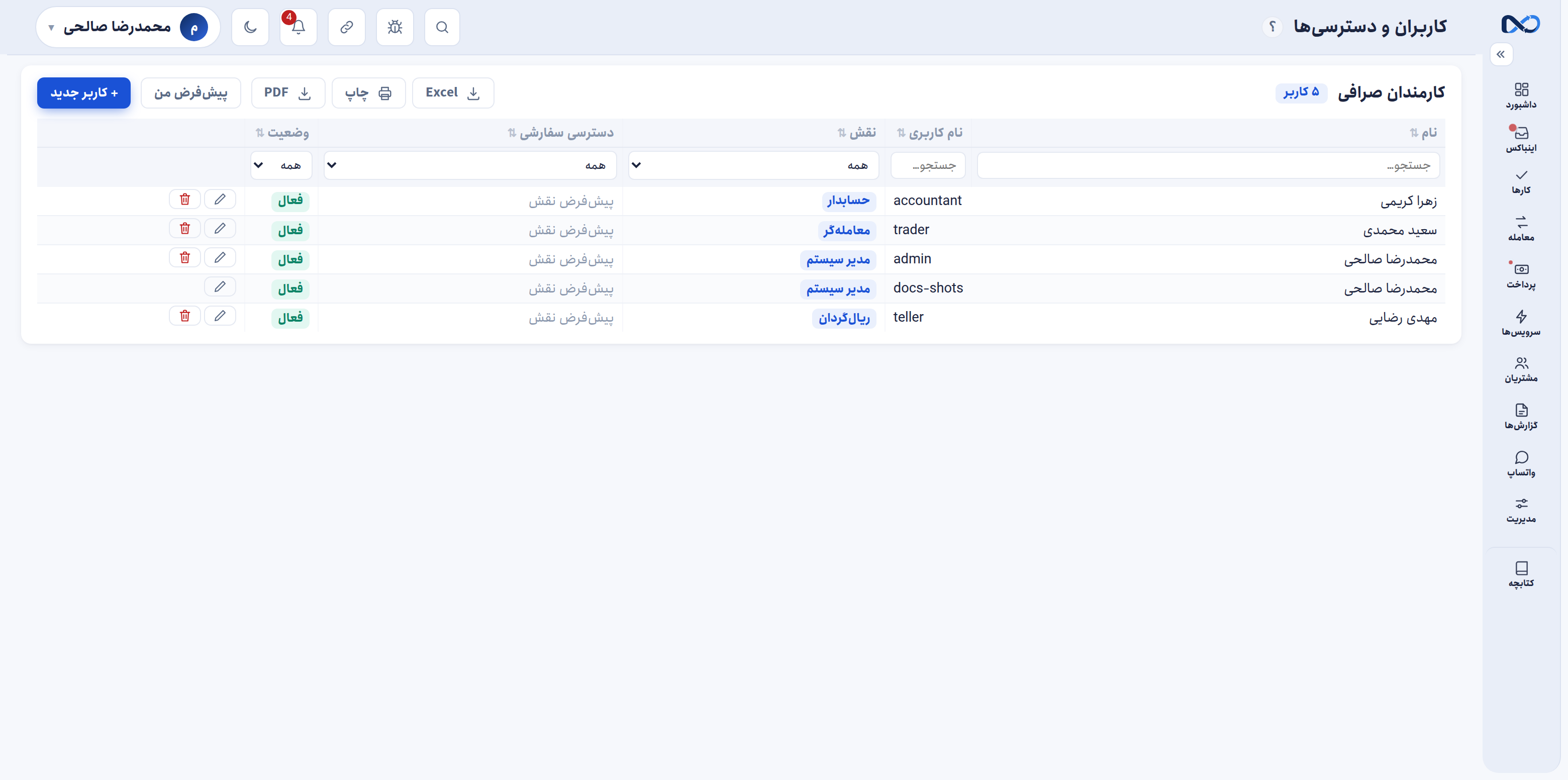Edit the docs-shots user row
Viewport: 1568px width, 780px height.
(220, 287)
